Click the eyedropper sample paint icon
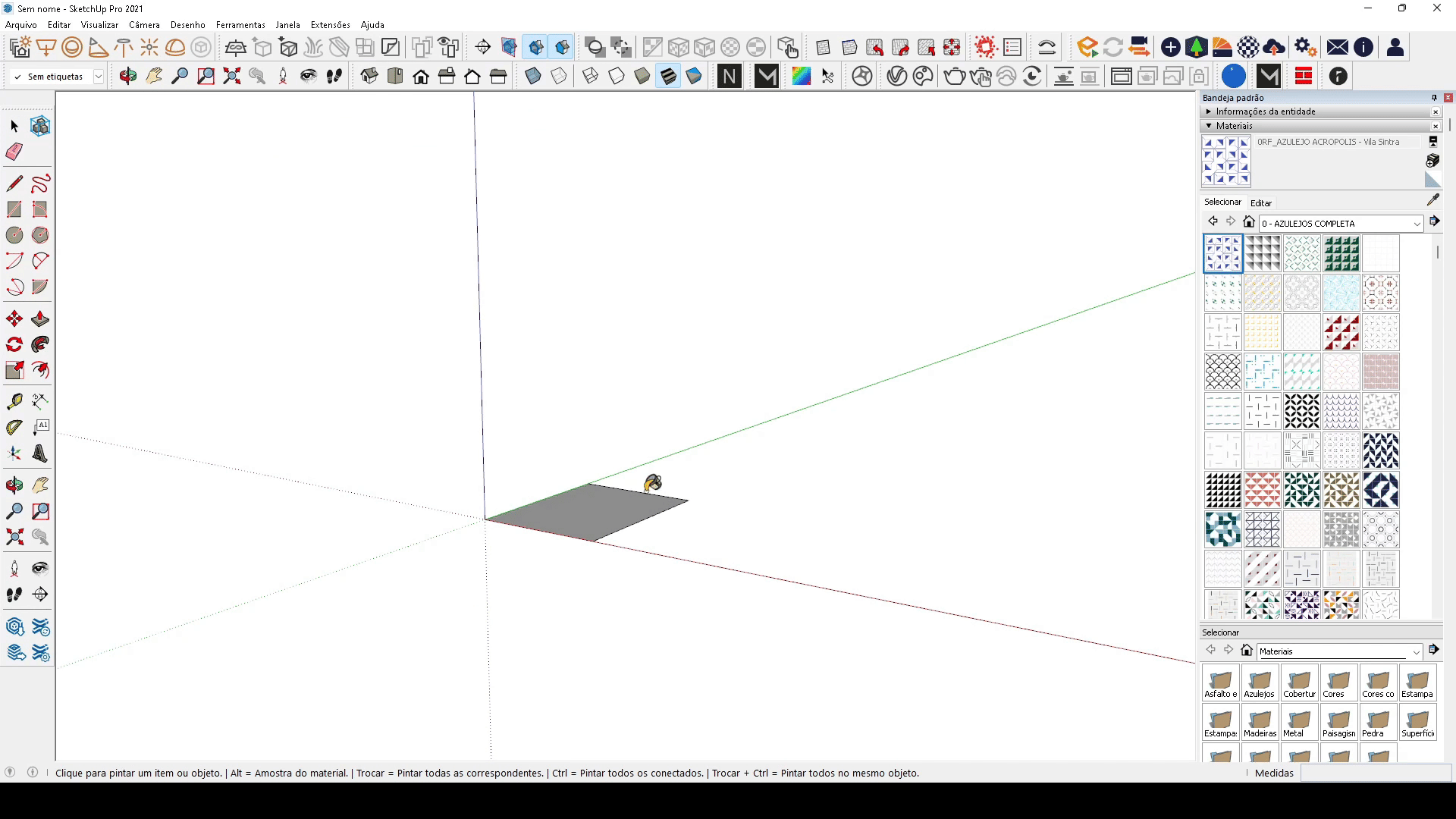The width and height of the screenshot is (1456, 819). click(x=1432, y=200)
